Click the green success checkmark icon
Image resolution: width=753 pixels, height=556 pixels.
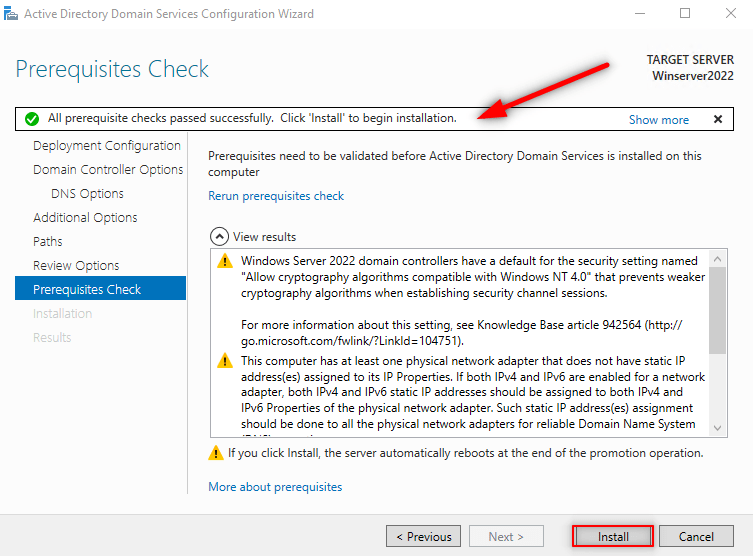pyautogui.click(x=32, y=119)
